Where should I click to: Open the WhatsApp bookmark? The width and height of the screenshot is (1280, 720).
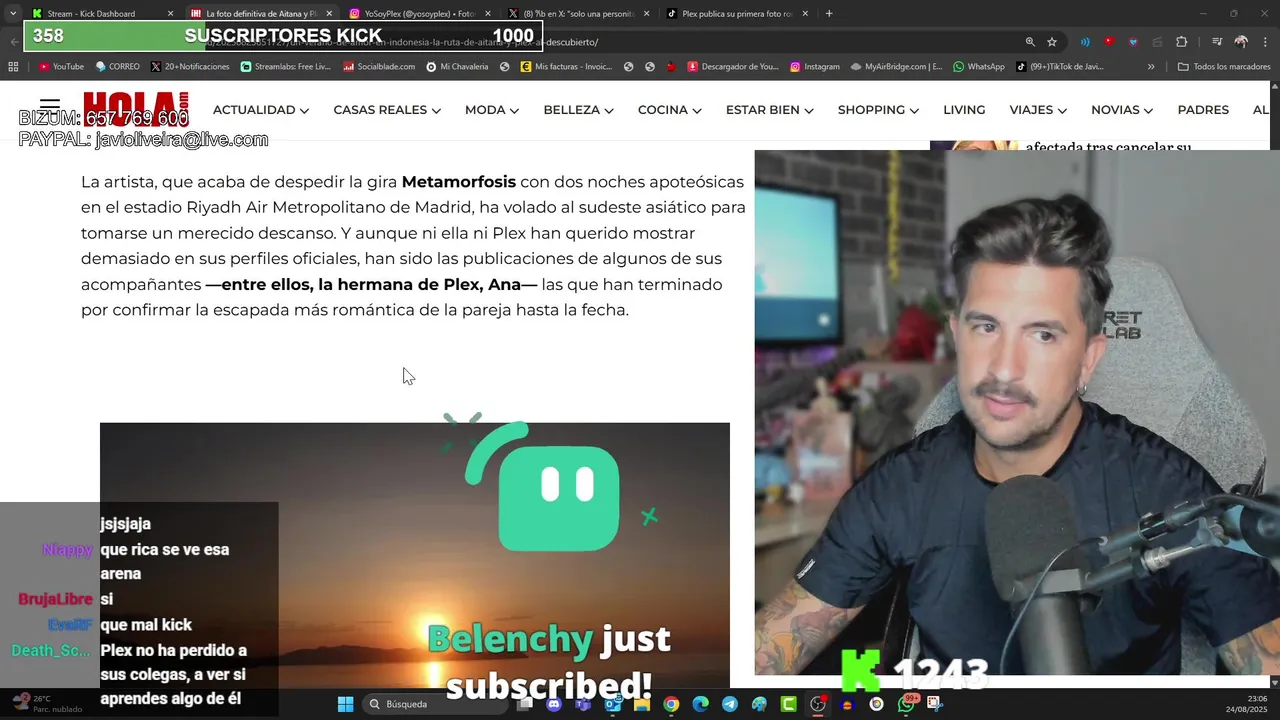[979, 67]
